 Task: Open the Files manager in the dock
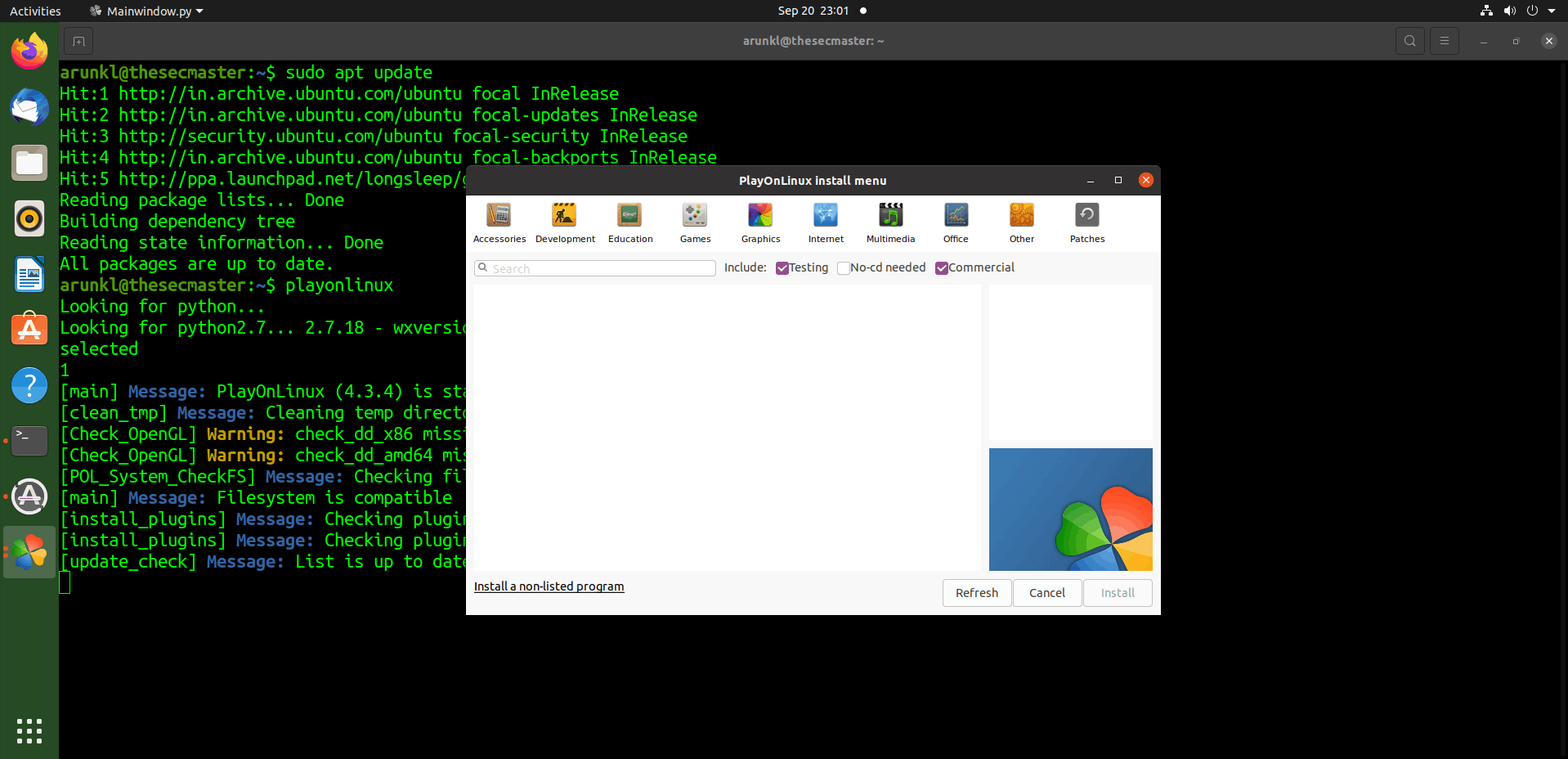pyautogui.click(x=29, y=163)
